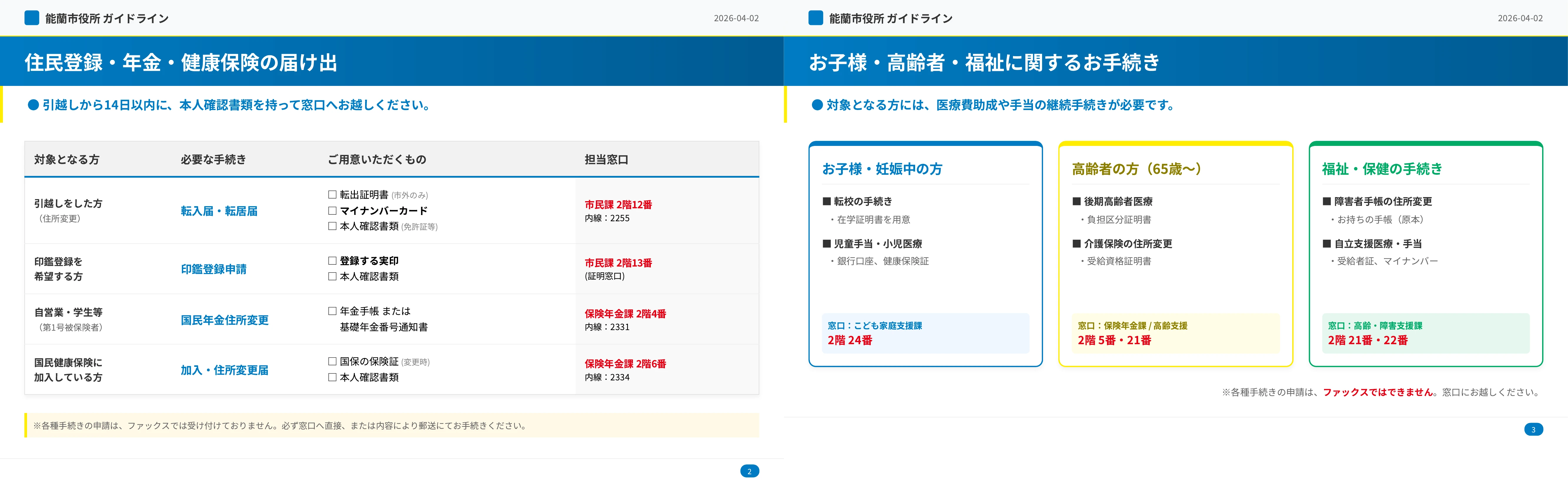
Task: Select the お子様・妊娠中の方 card heading
Action: (x=882, y=169)
